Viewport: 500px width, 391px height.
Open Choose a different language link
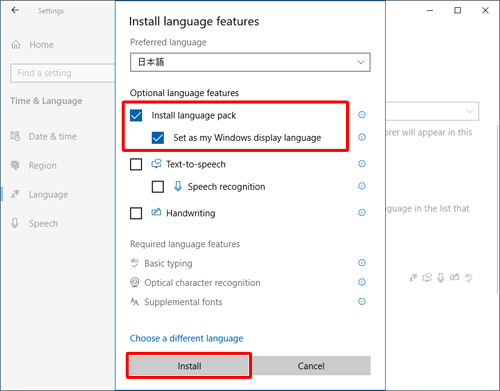186,338
